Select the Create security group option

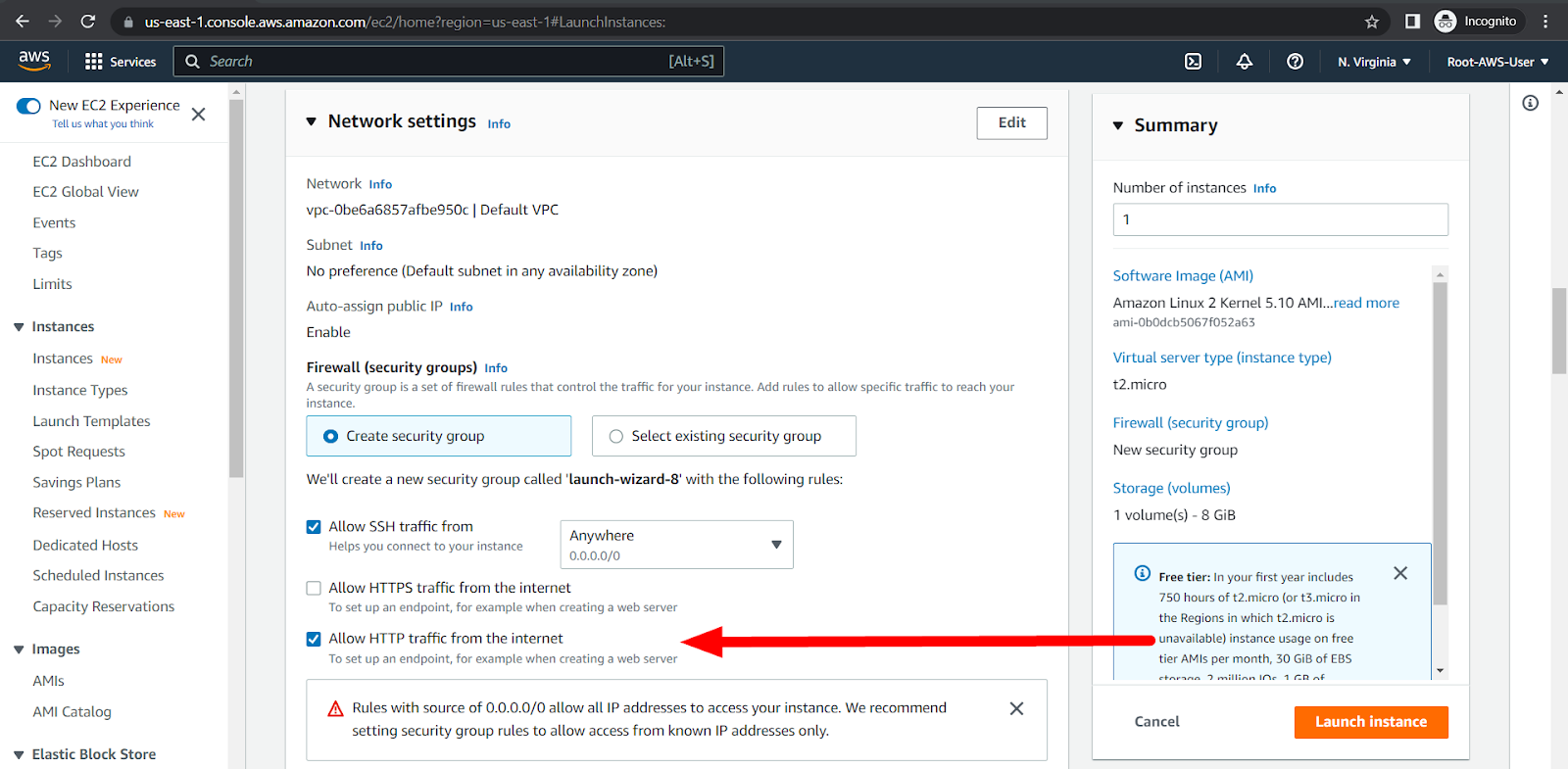(x=438, y=436)
